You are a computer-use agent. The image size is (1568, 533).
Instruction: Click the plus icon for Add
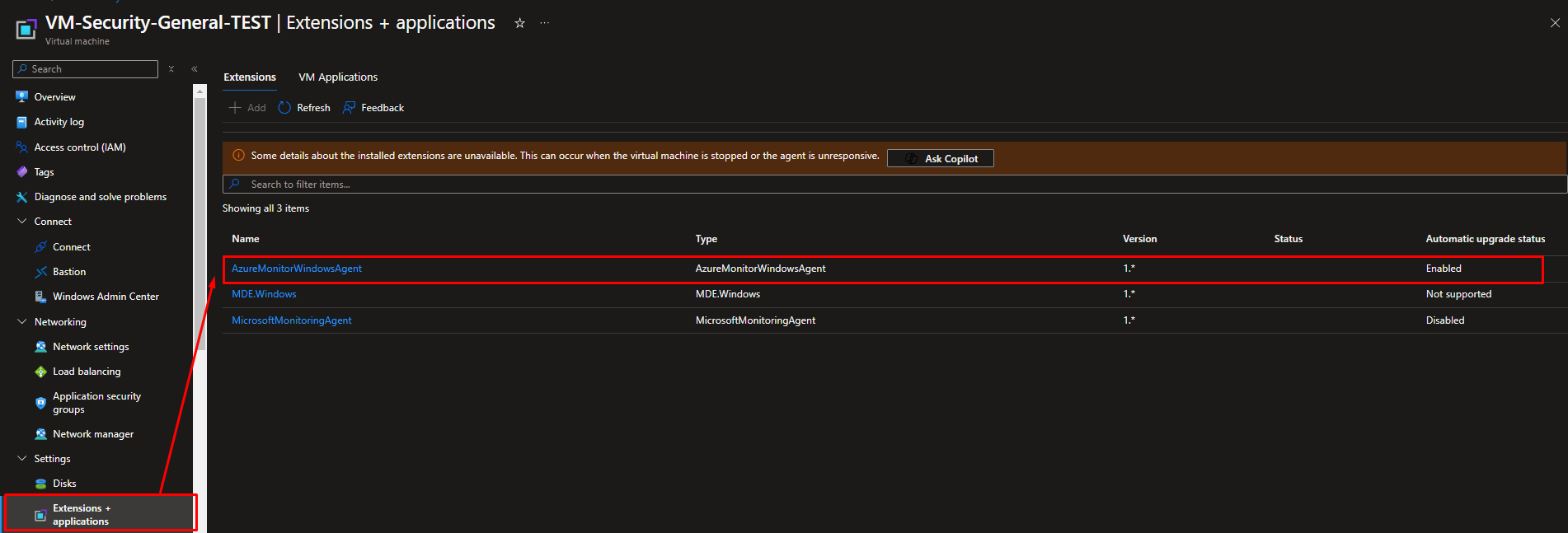235,108
